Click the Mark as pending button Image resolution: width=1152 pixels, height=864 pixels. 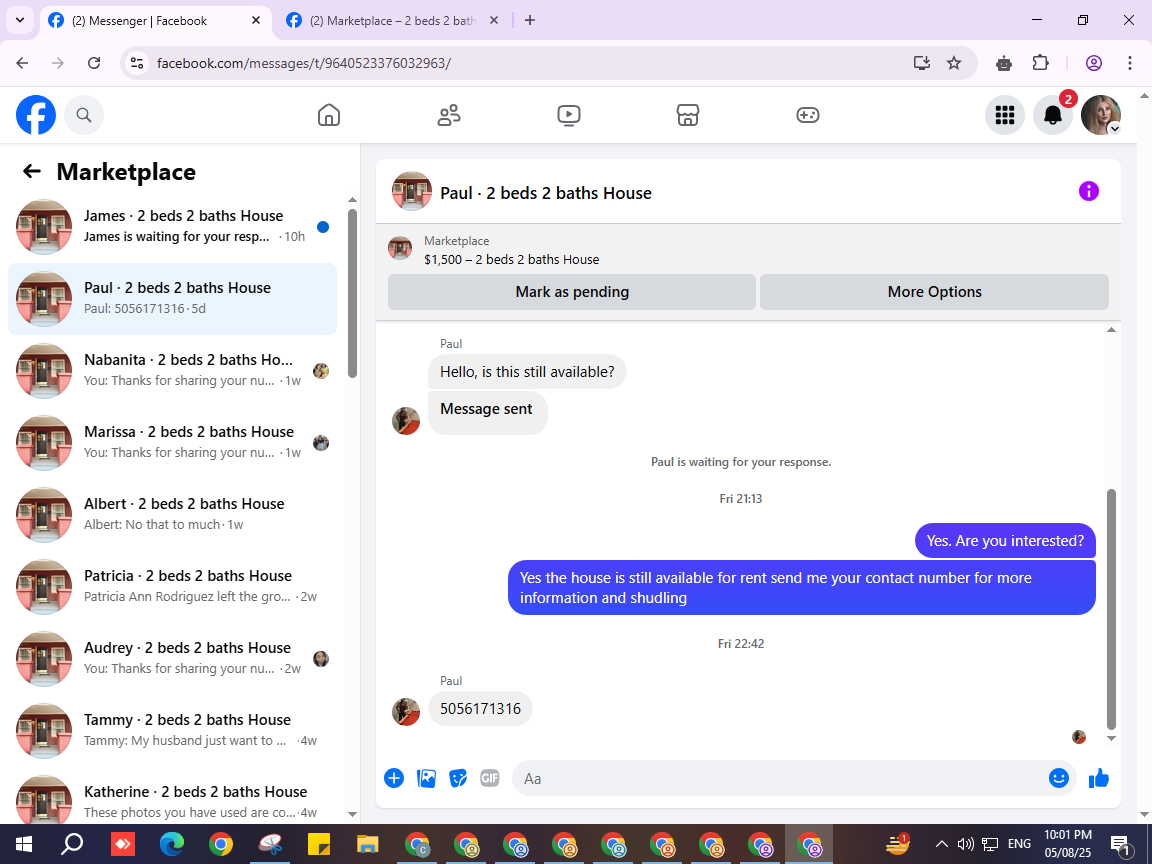click(x=572, y=292)
